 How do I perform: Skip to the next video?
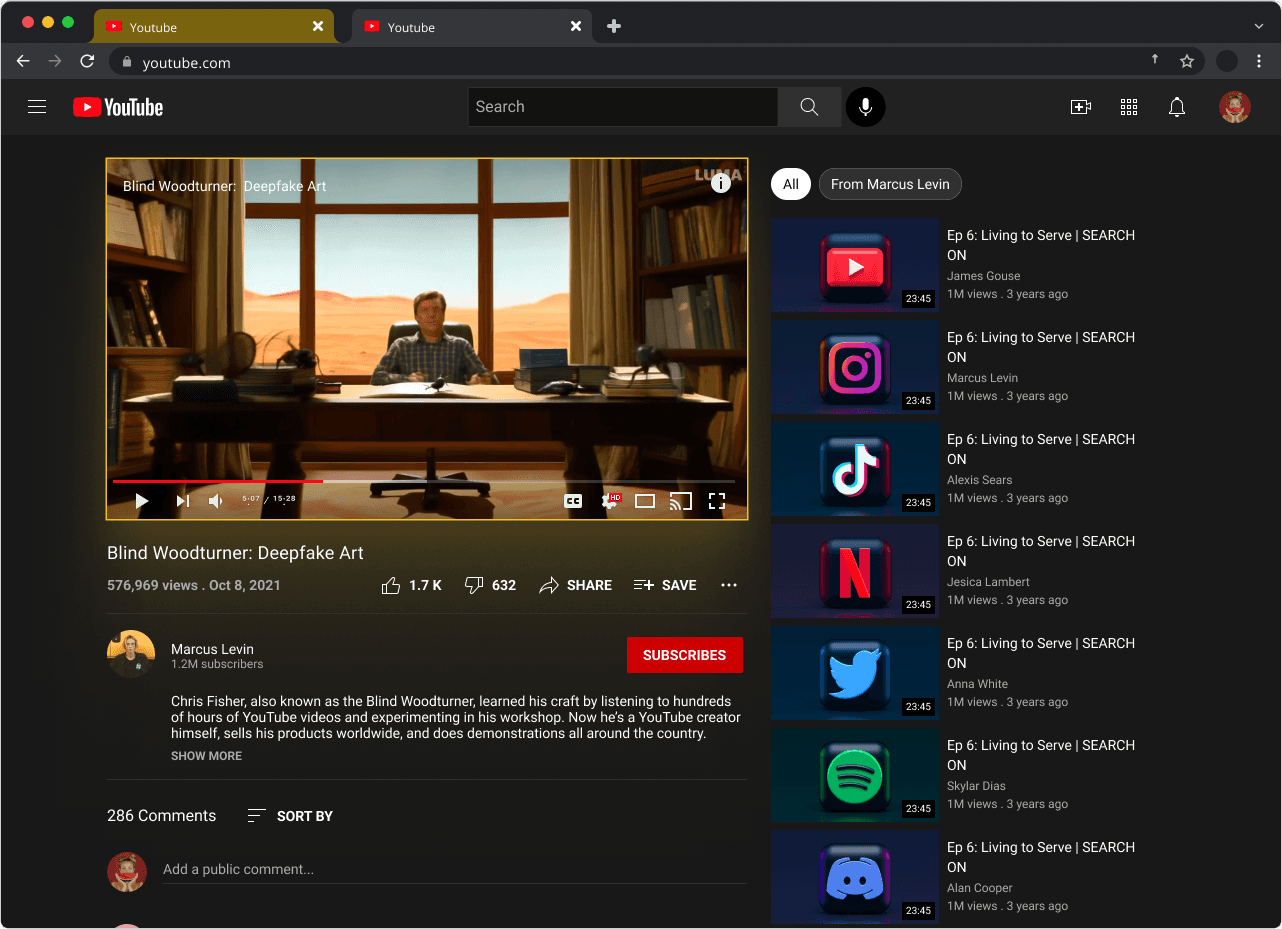pyautogui.click(x=182, y=501)
